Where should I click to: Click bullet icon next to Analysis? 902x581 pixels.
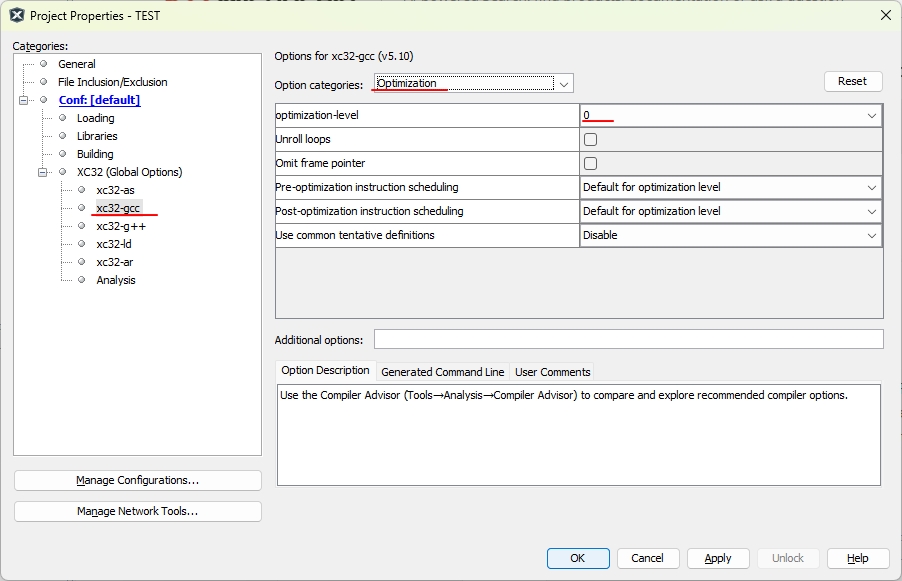(x=82, y=280)
